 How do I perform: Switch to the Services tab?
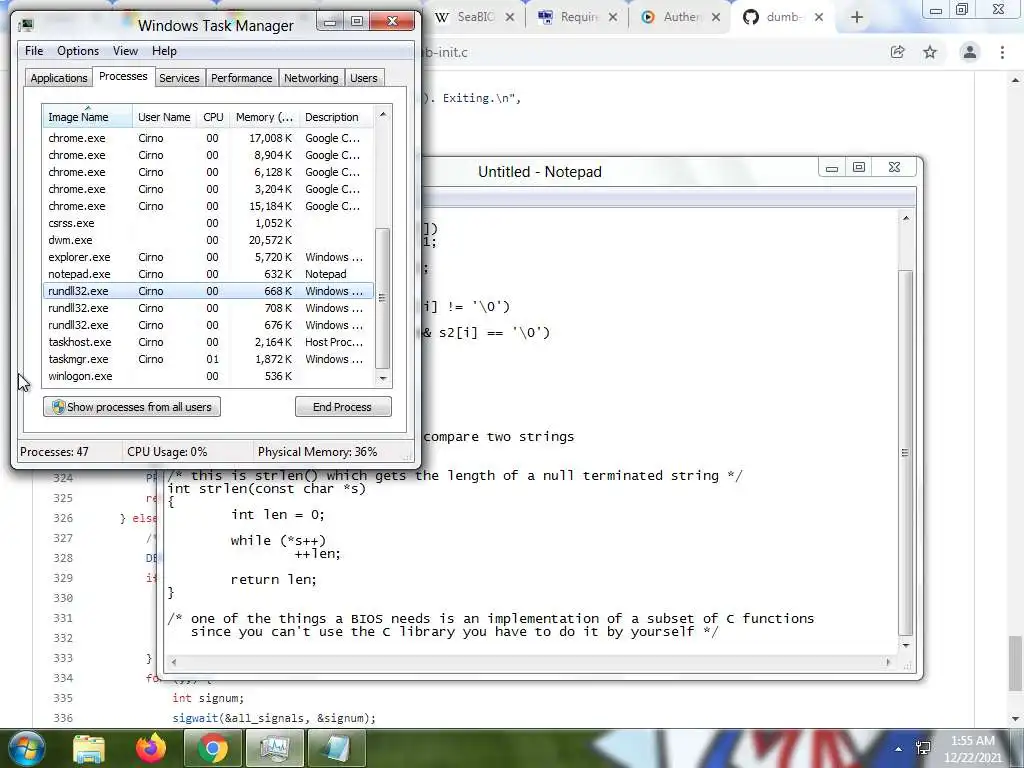tap(179, 78)
